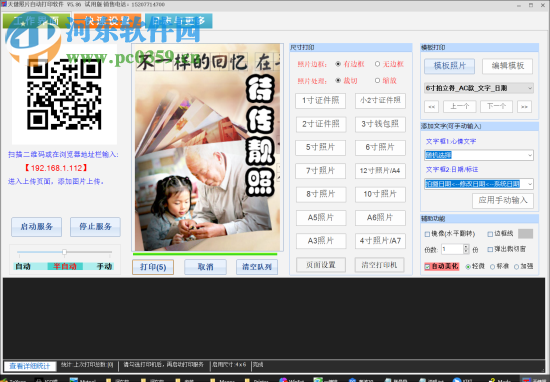Print as 3寸钱包照
The image size is (550, 382).
tap(381, 124)
